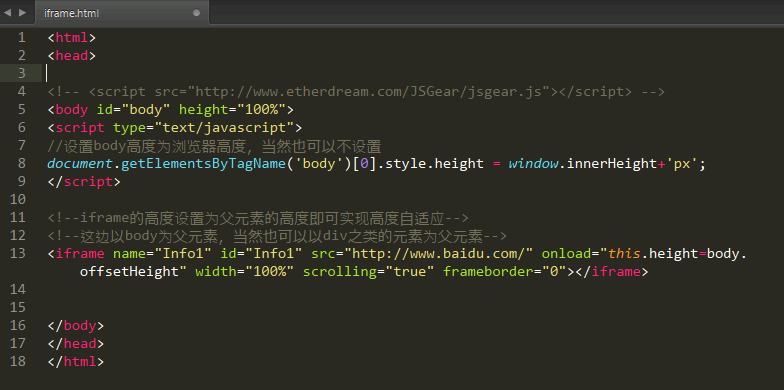Click line number 4 in gutter

(x=21, y=92)
